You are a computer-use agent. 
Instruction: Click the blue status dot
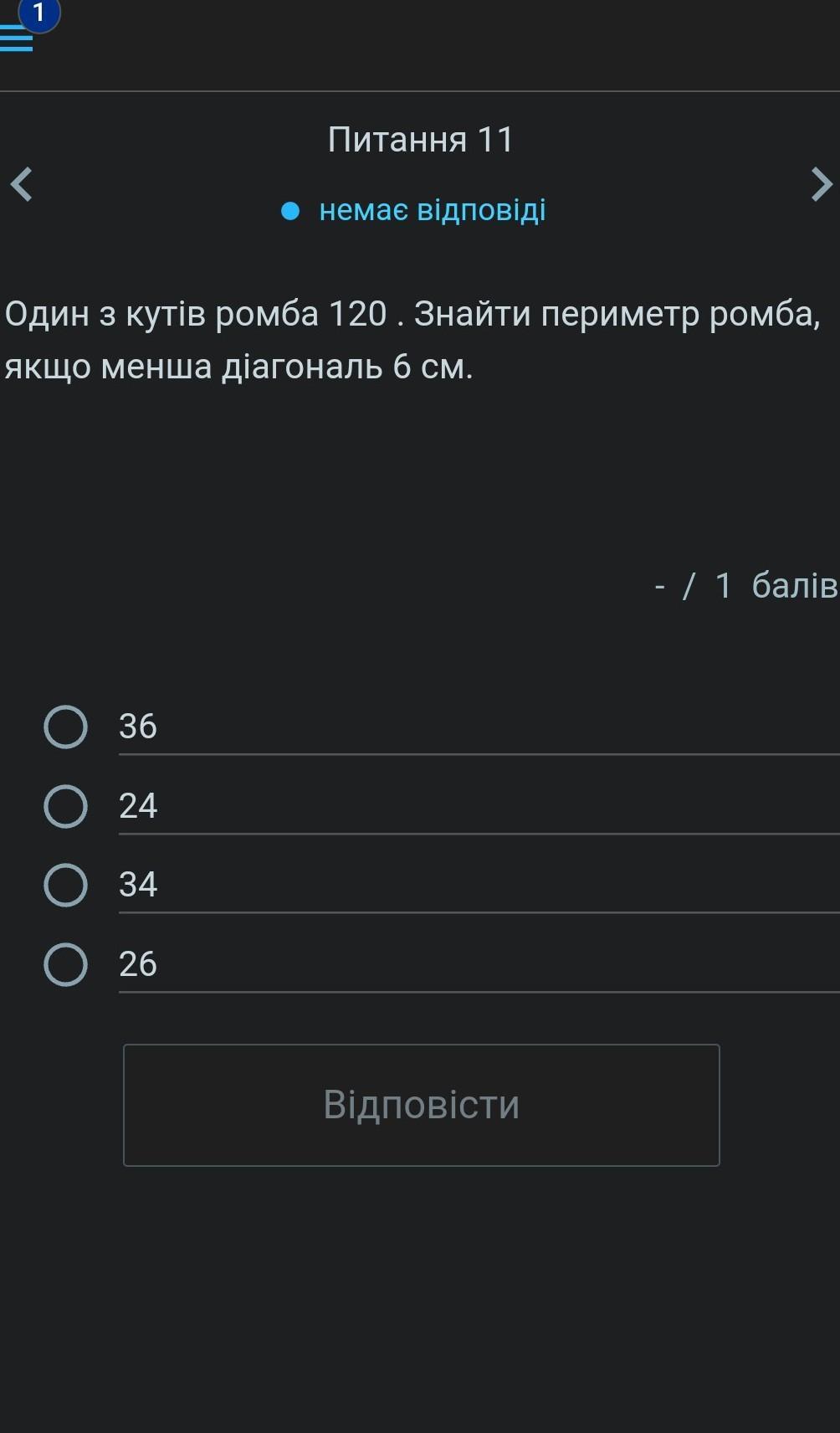(290, 211)
